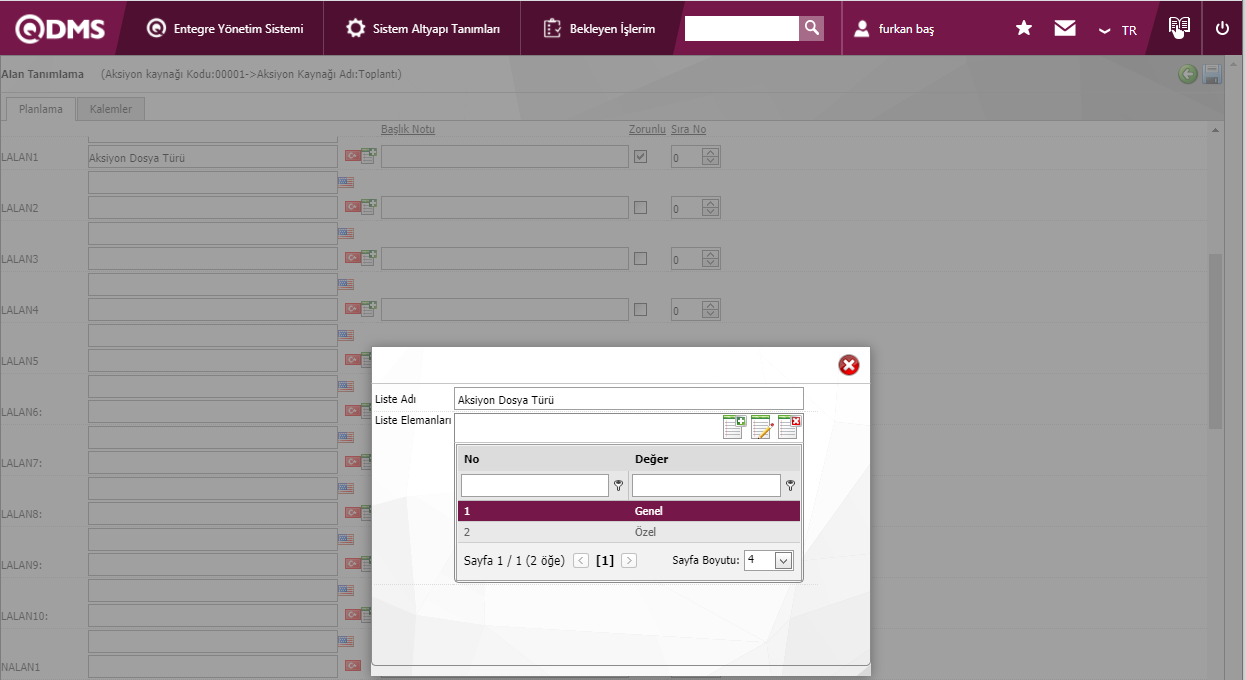Screen dimensions: 1246x680
Task: Delete the selected list element
Action: click(x=789, y=428)
